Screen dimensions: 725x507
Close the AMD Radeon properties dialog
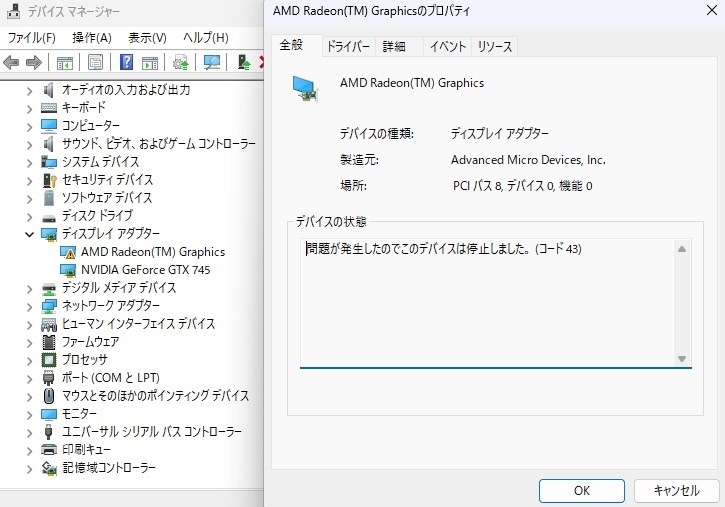(712, 10)
